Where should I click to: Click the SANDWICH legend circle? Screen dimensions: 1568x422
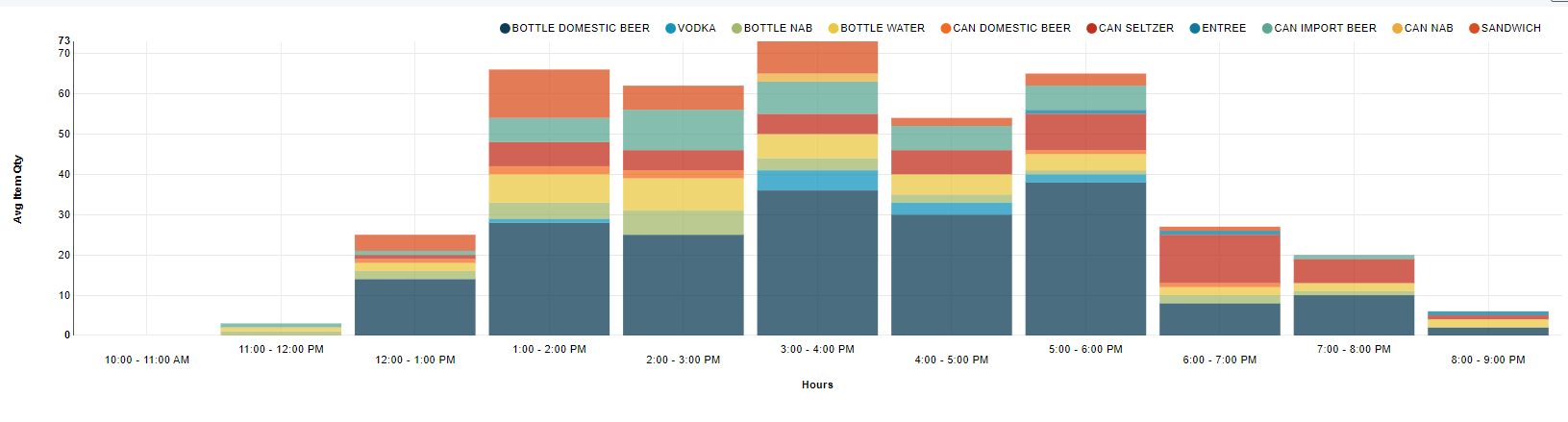coord(1475,29)
